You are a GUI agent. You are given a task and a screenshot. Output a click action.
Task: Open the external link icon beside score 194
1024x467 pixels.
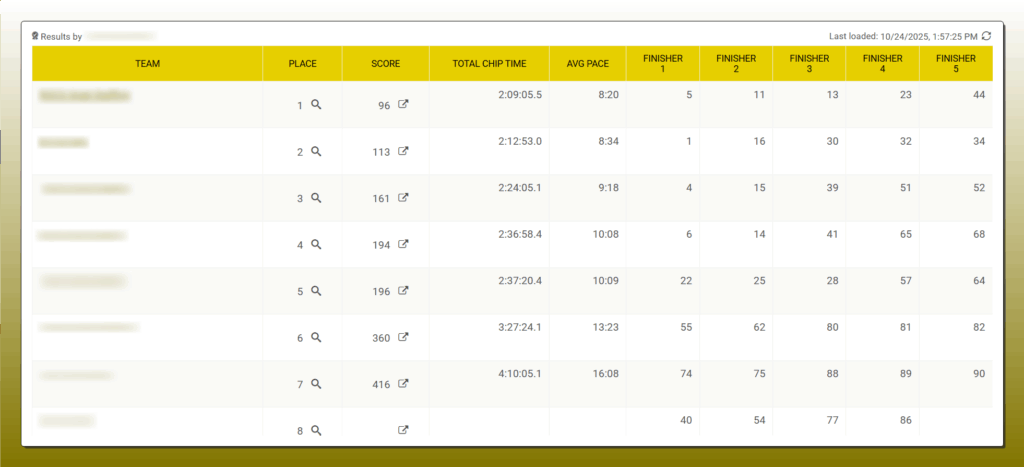click(x=403, y=244)
